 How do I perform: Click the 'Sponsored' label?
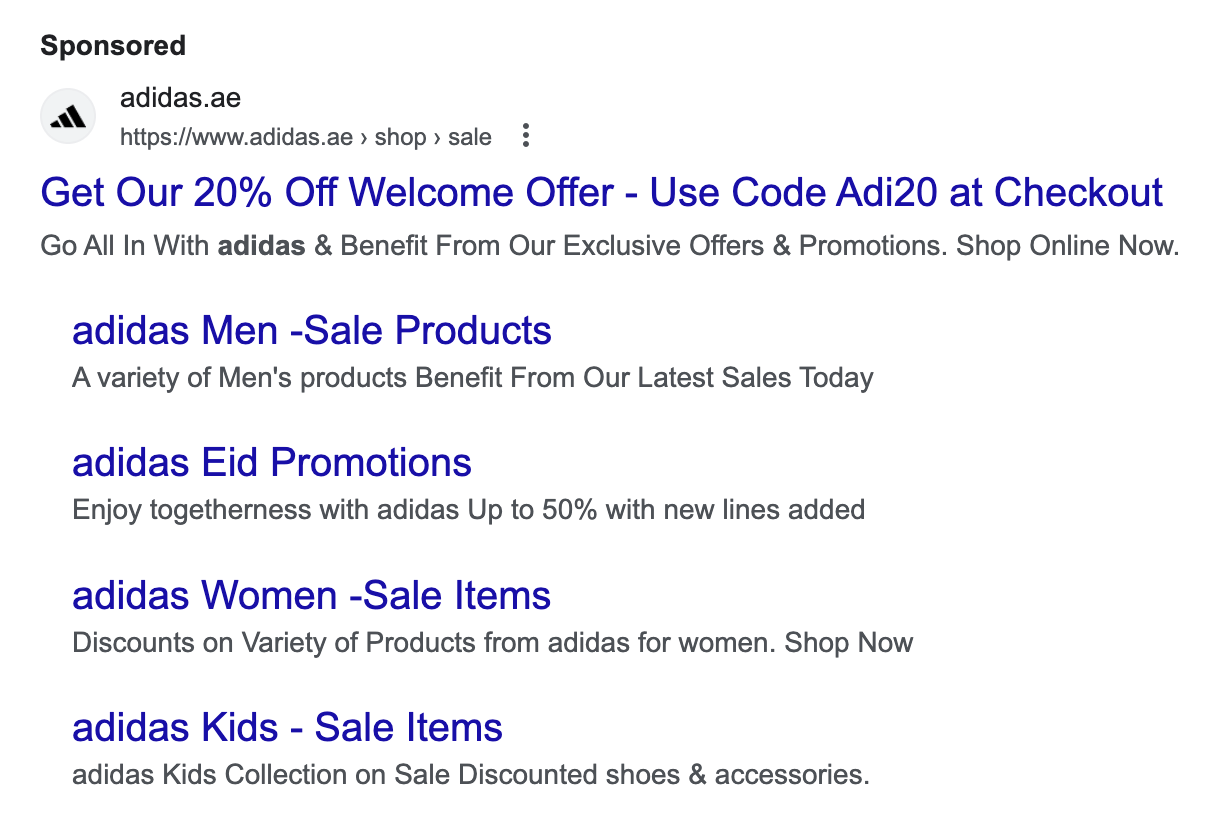(x=113, y=46)
